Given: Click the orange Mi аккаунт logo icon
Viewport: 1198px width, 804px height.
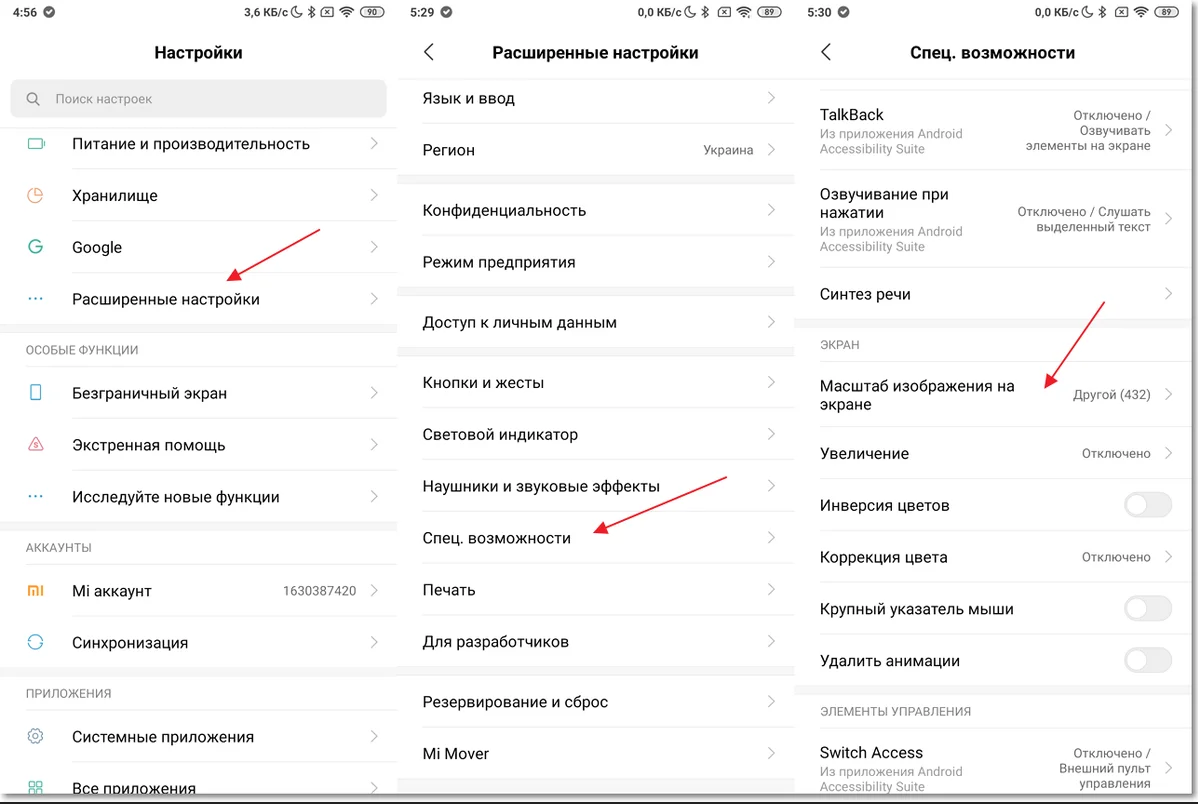Looking at the screenshot, I should (36, 591).
